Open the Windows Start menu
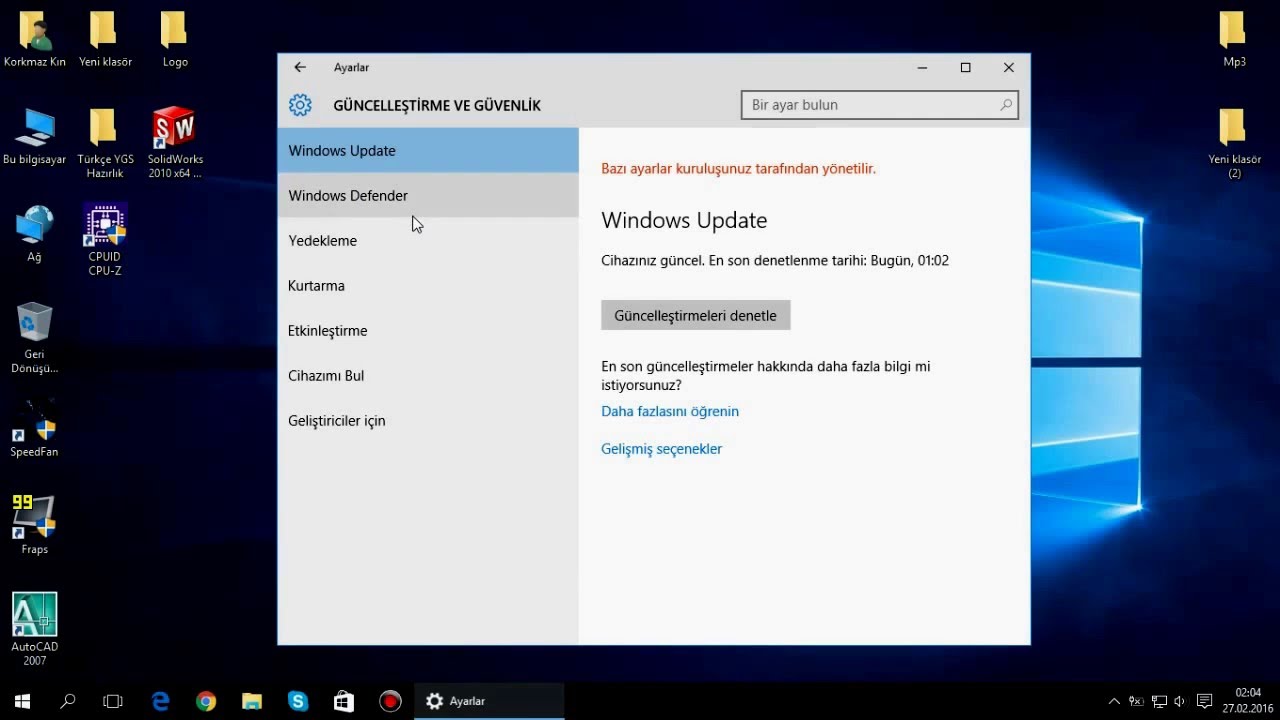 coord(22,702)
